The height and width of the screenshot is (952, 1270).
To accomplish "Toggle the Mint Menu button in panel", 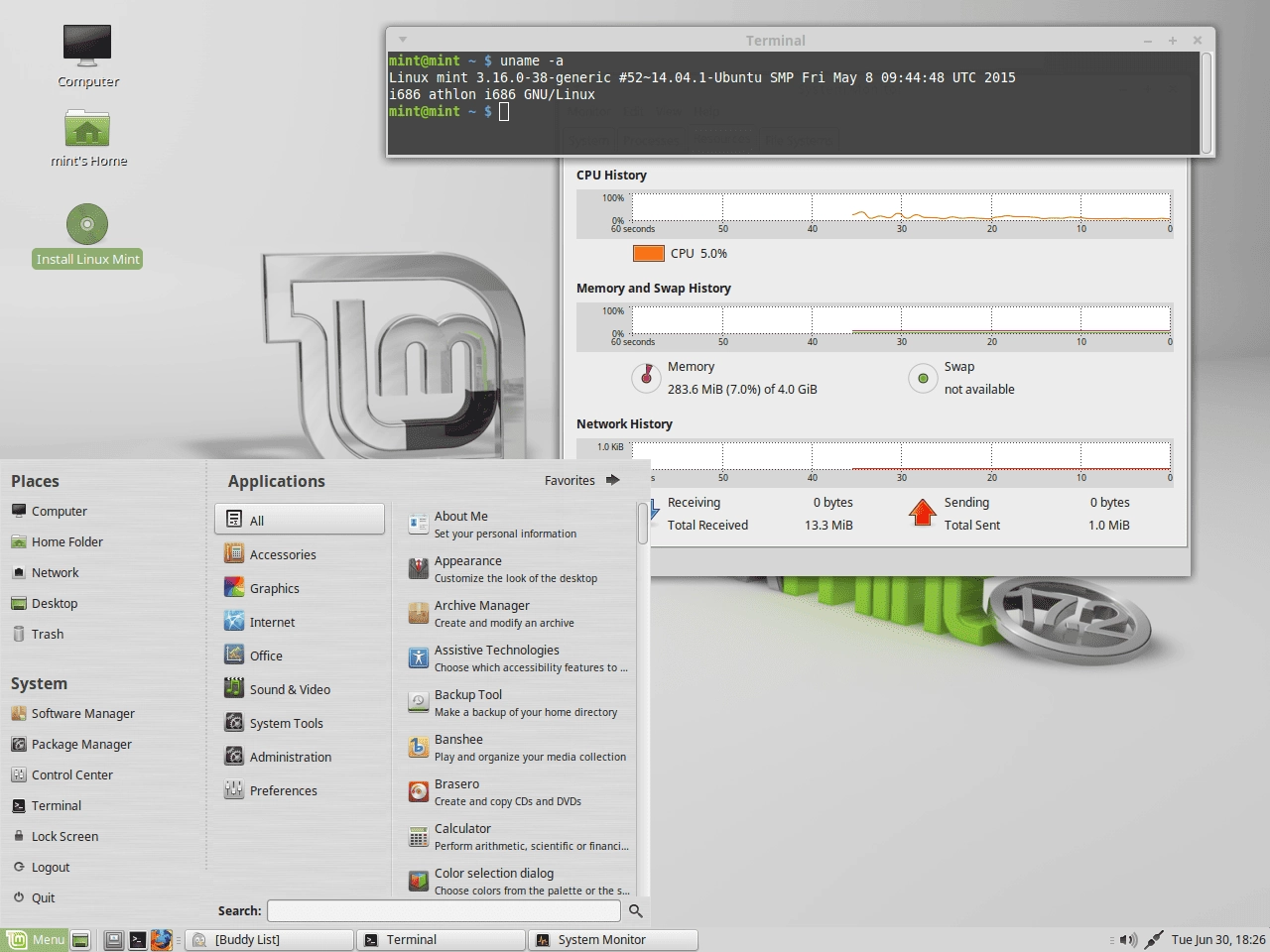I will pyautogui.click(x=35, y=939).
